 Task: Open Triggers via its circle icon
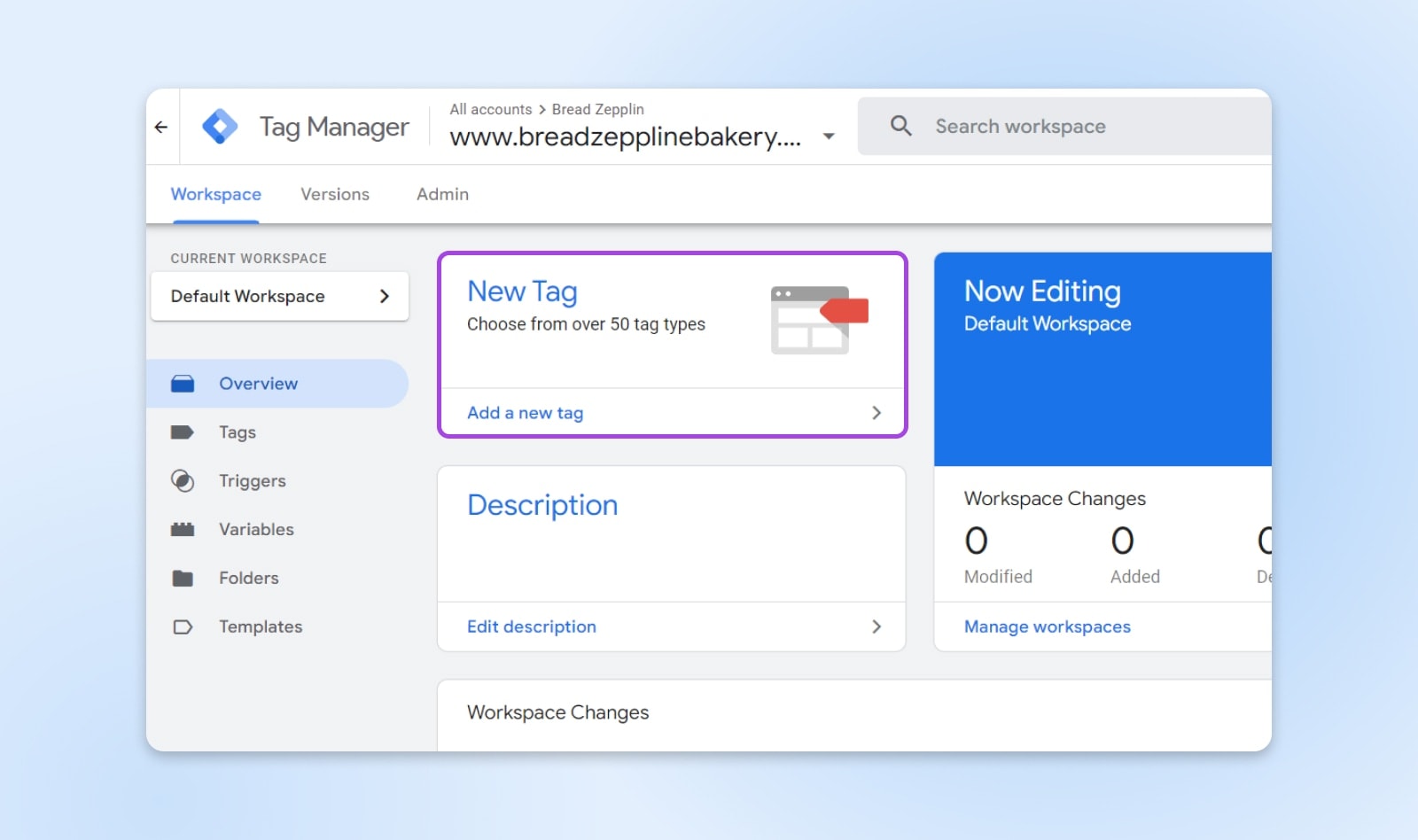tap(183, 481)
